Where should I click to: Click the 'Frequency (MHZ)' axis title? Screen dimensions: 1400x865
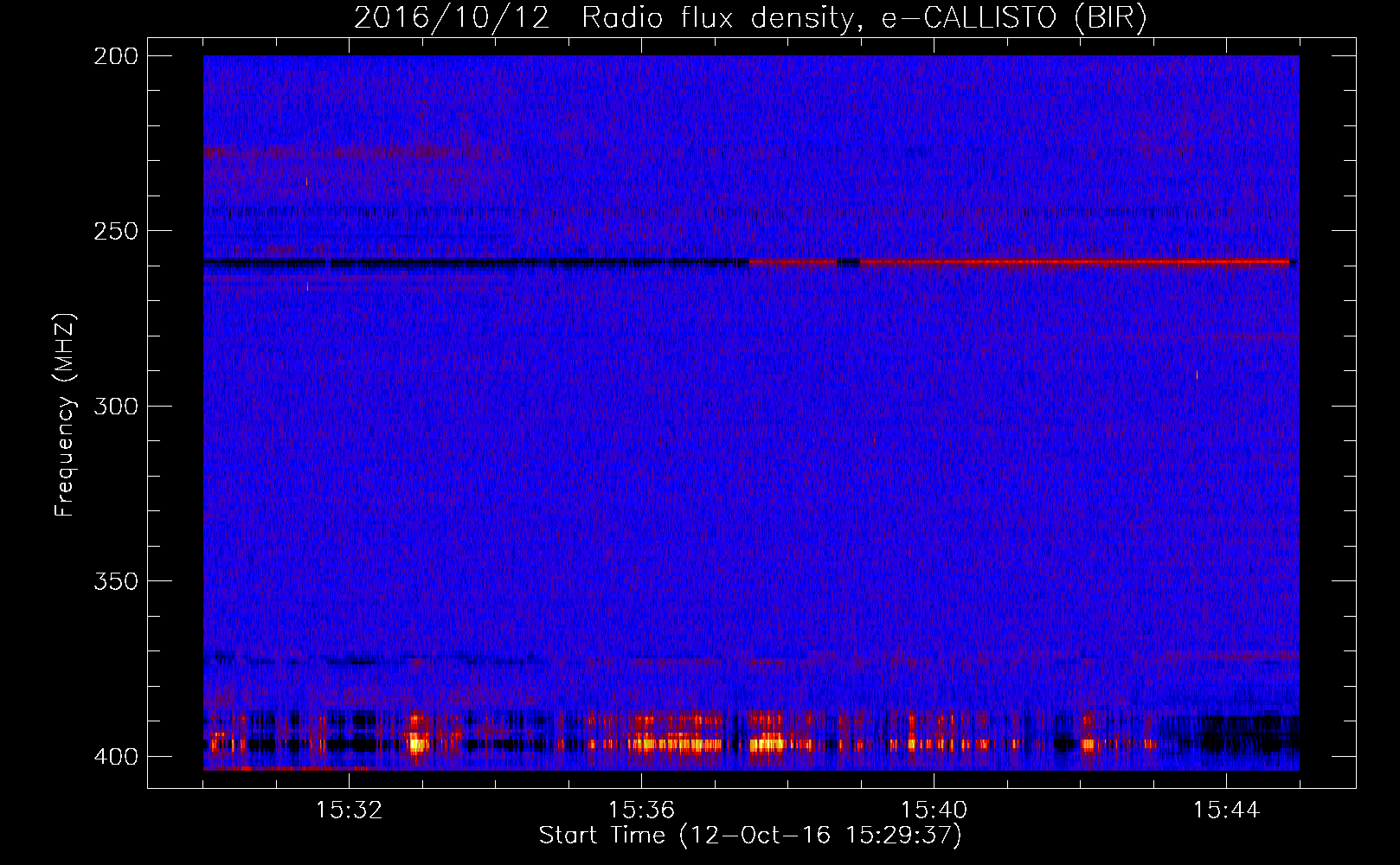65,414
